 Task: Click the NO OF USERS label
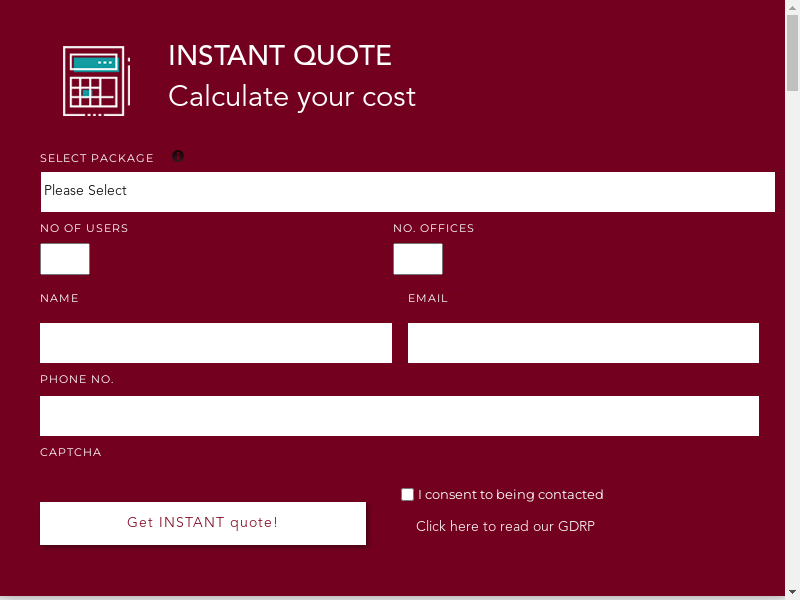pos(84,228)
